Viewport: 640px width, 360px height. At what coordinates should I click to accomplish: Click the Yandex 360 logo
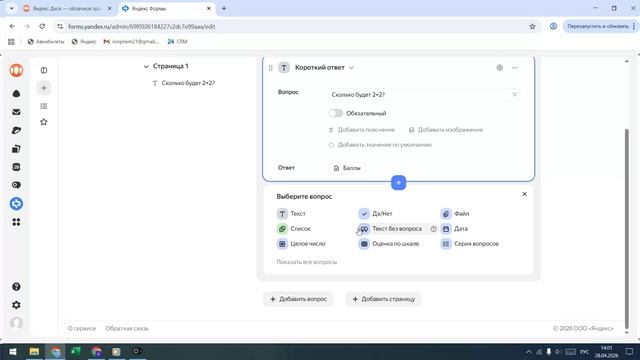point(16,70)
